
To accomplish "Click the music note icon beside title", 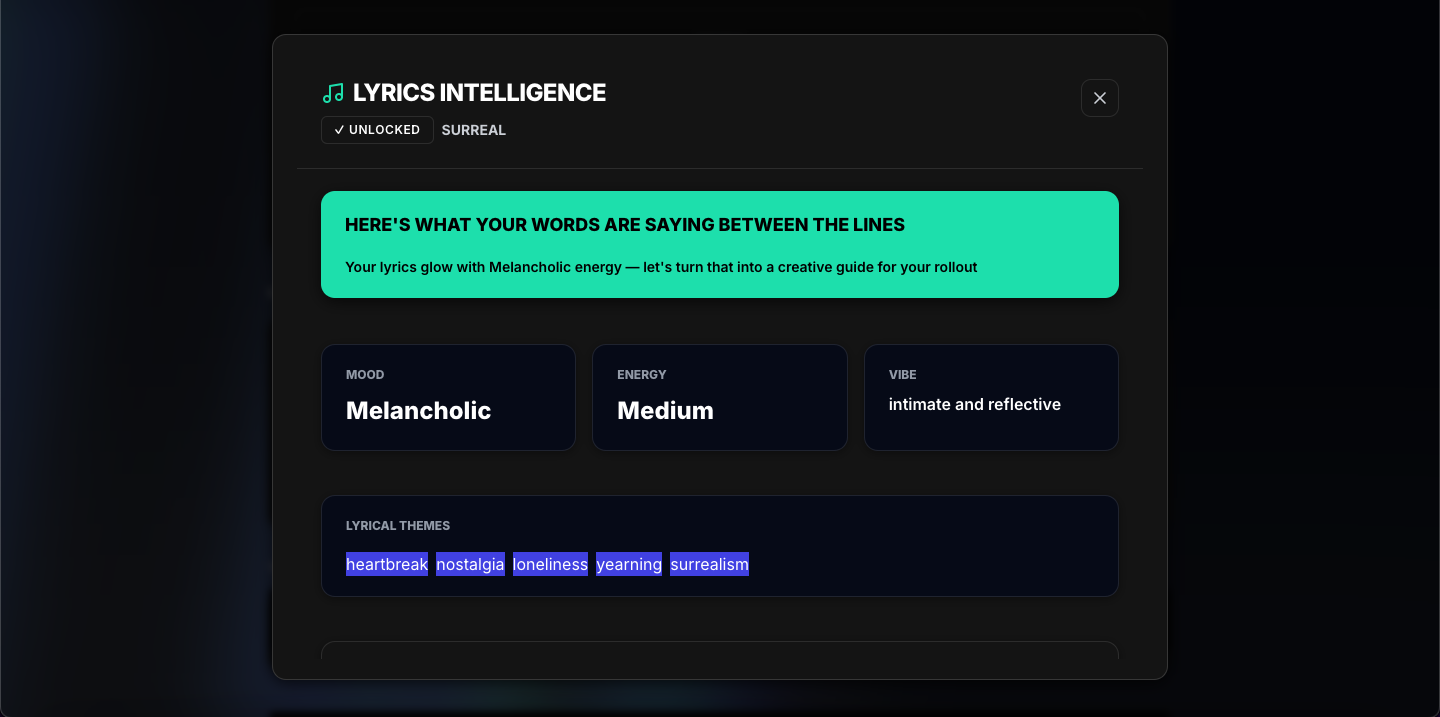I will click(333, 93).
